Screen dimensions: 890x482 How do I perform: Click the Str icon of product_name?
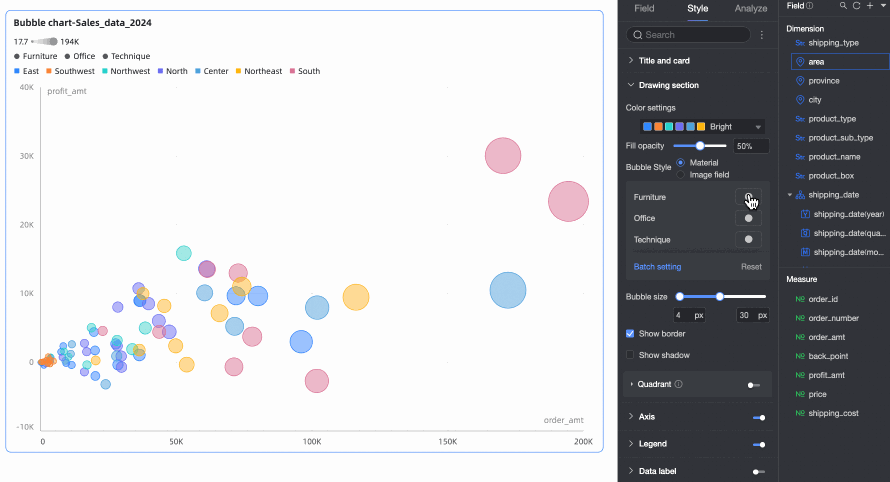(800, 157)
